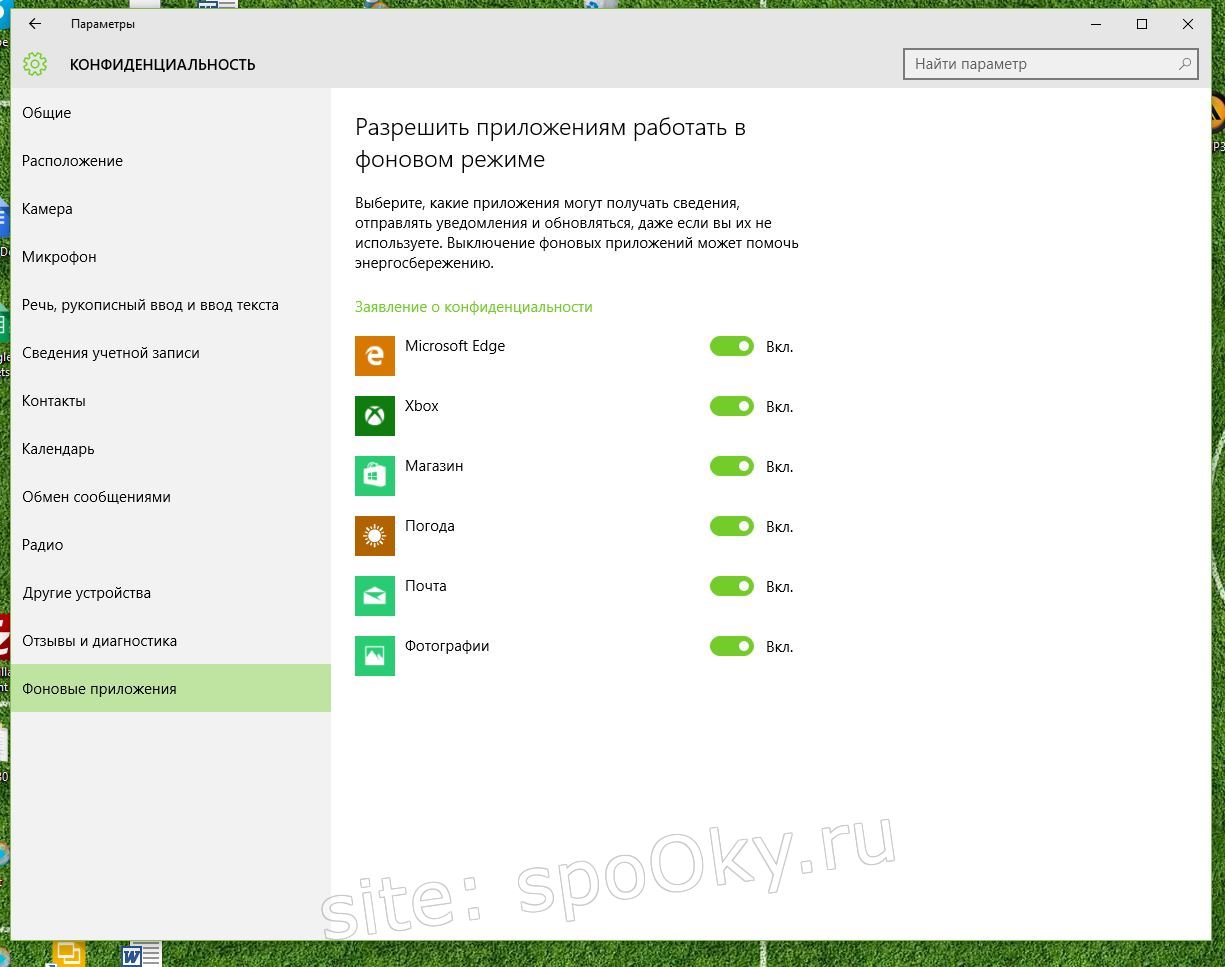1225x967 pixels.
Task: Go to Обмен сообщениями section
Action: (171, 497)
